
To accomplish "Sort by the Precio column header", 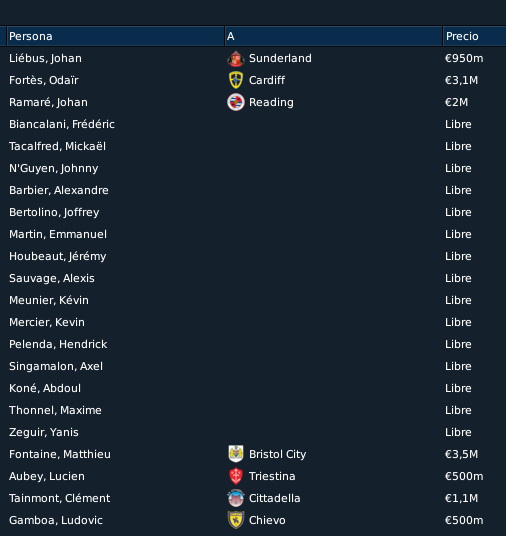I will pos(475,36).
